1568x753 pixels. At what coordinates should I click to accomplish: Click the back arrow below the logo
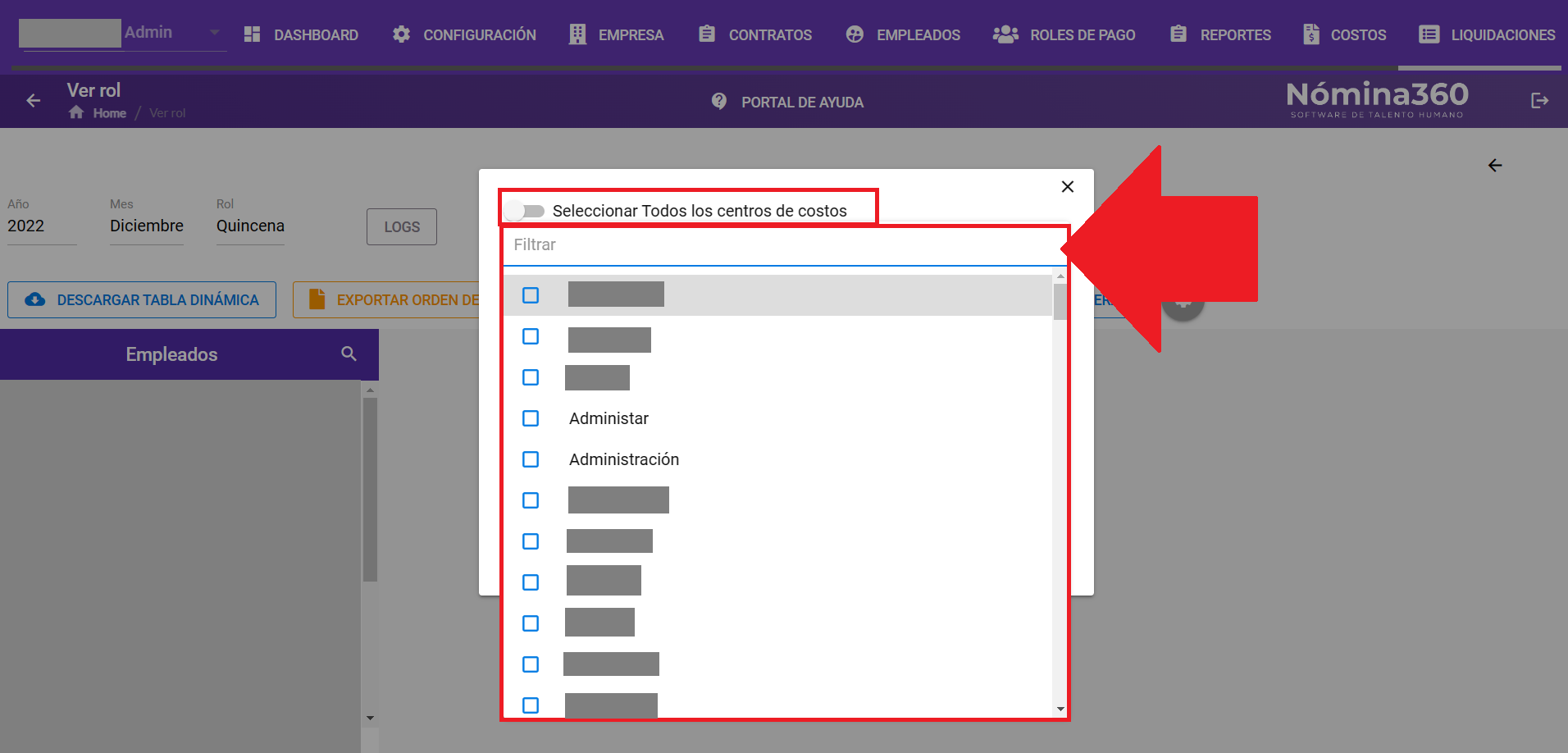tap(1495, 166)
